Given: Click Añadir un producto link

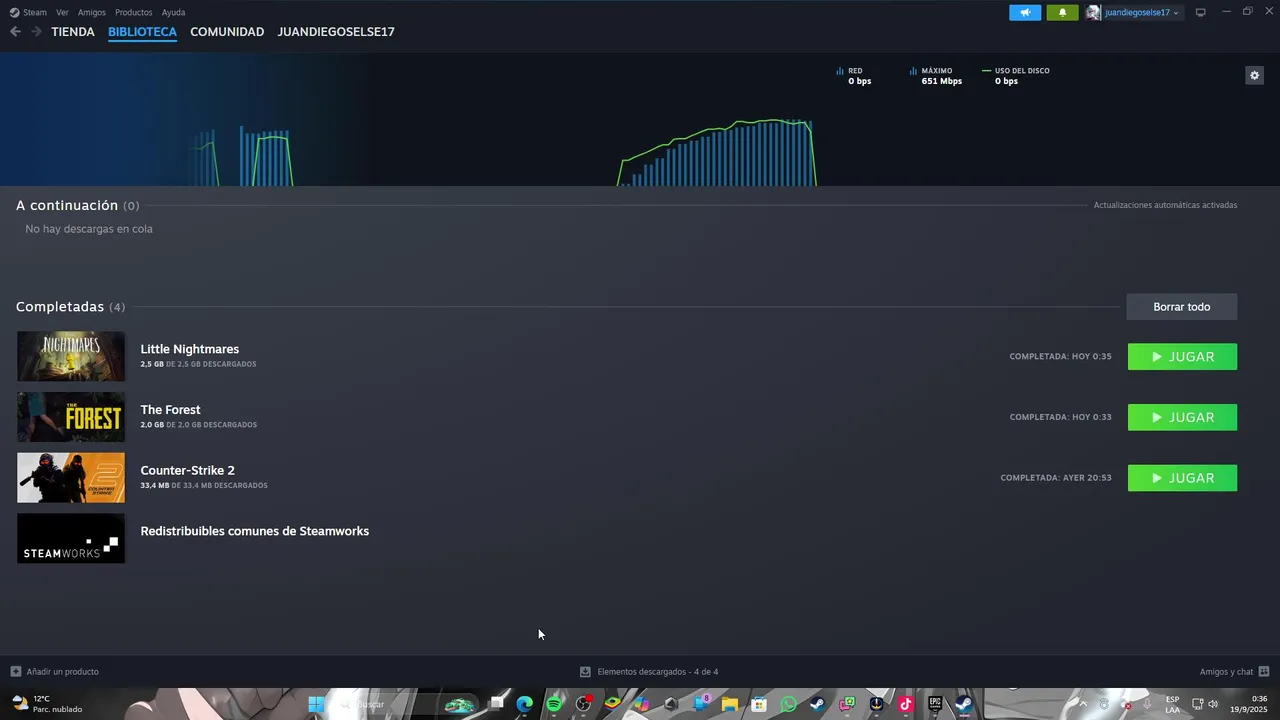Looking at the screenshot, I should (62, 672).
